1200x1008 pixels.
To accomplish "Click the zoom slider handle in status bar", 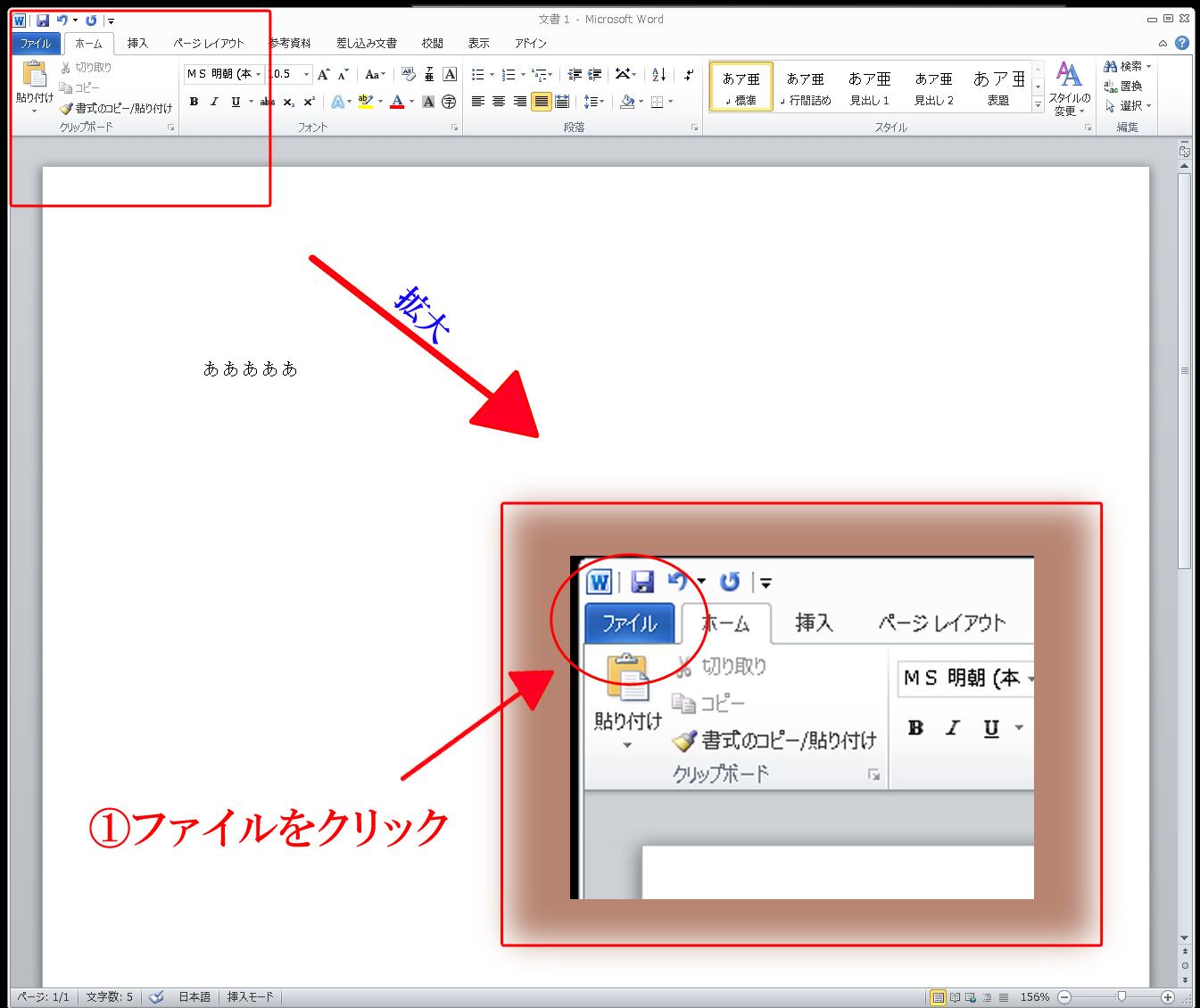I will pyautogui.click(x=1121, y=997).
